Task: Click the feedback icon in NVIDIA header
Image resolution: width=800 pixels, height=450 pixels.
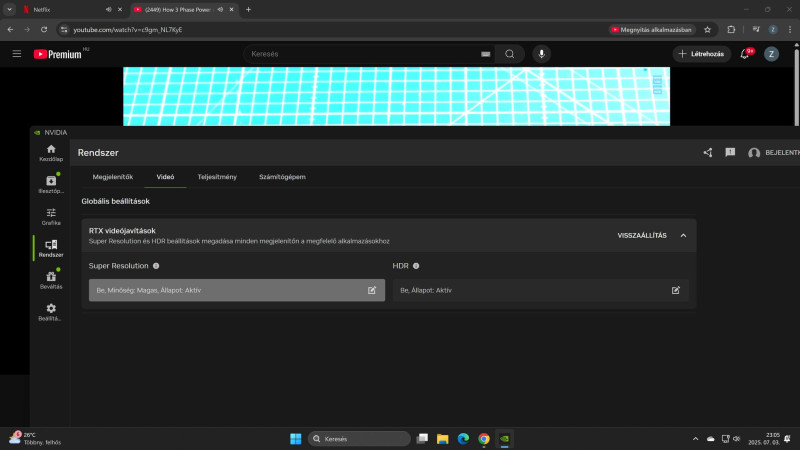Action: [x=730, y=153]
